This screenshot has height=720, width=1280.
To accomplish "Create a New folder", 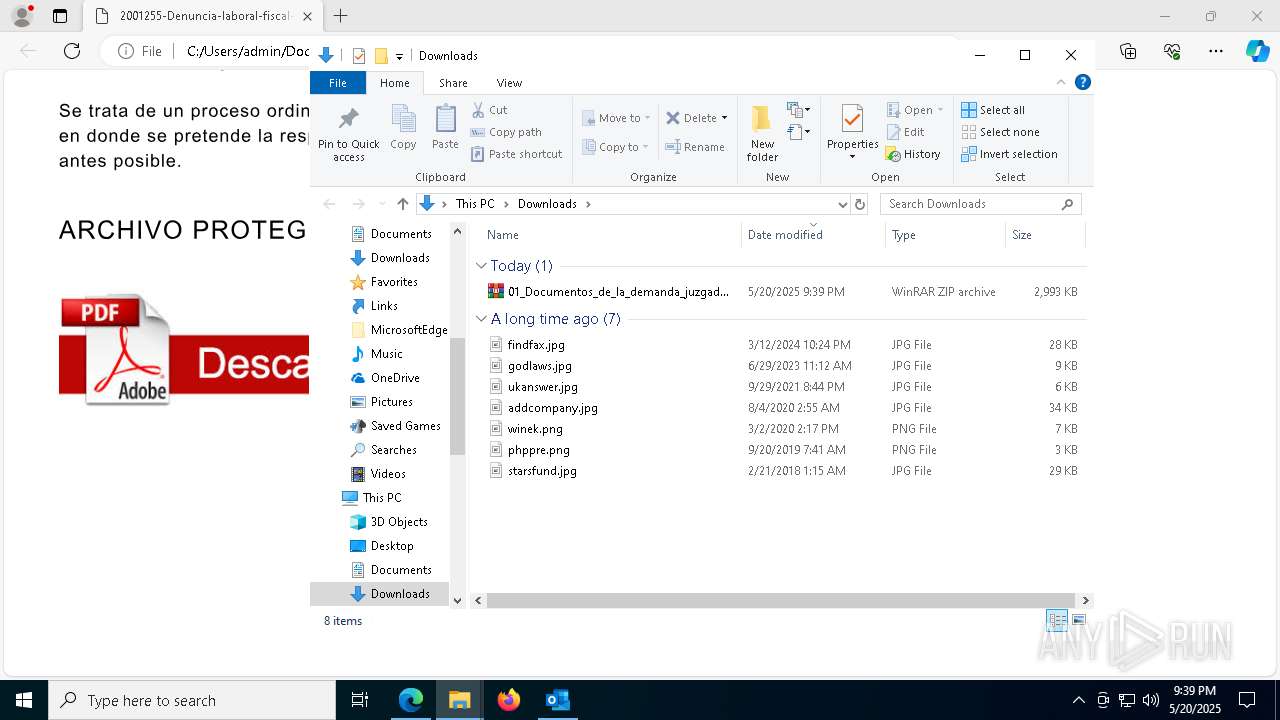I will [x=762, y=132].
